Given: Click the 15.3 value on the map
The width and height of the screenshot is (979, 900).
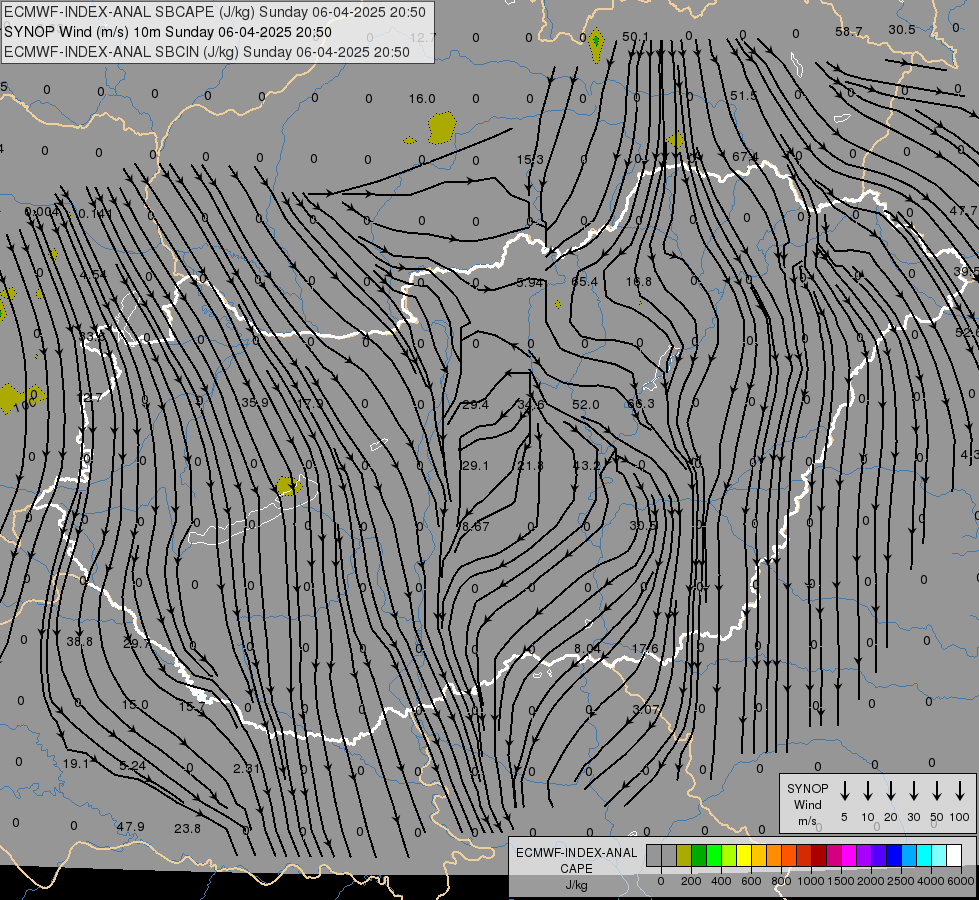Looking at the screenshot, I should pos(530,160).
